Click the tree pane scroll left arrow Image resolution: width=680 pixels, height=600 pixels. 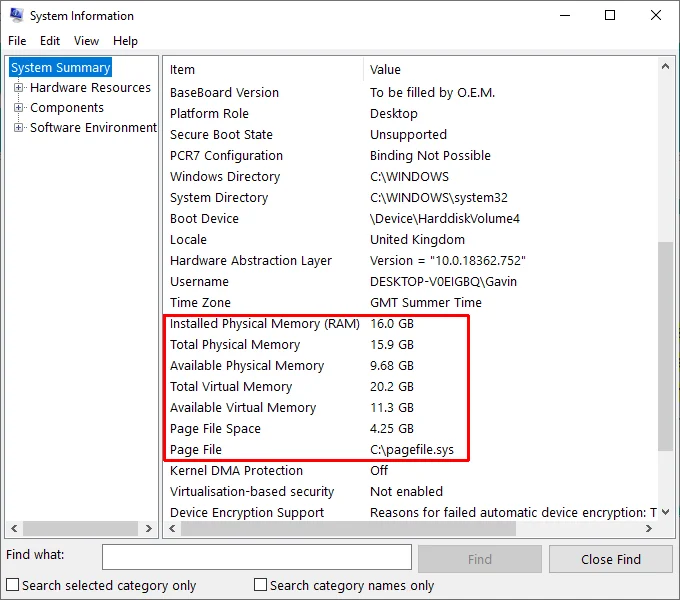14,528
